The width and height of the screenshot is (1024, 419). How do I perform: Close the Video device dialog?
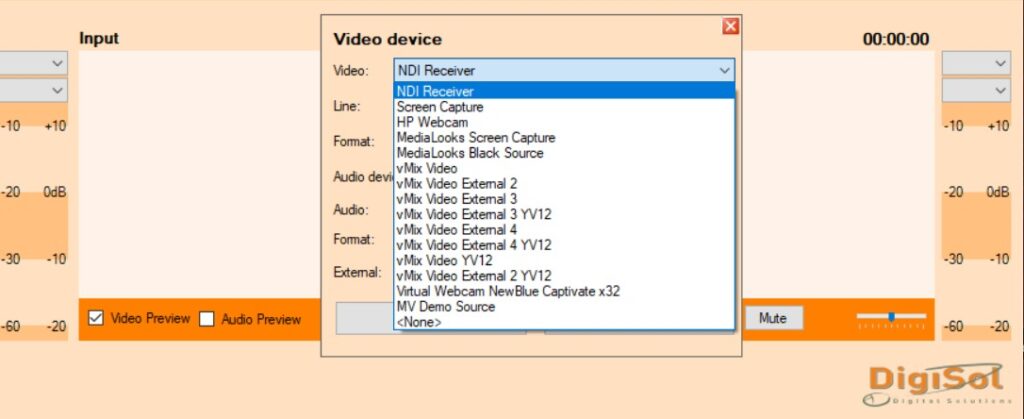(730, 27)
